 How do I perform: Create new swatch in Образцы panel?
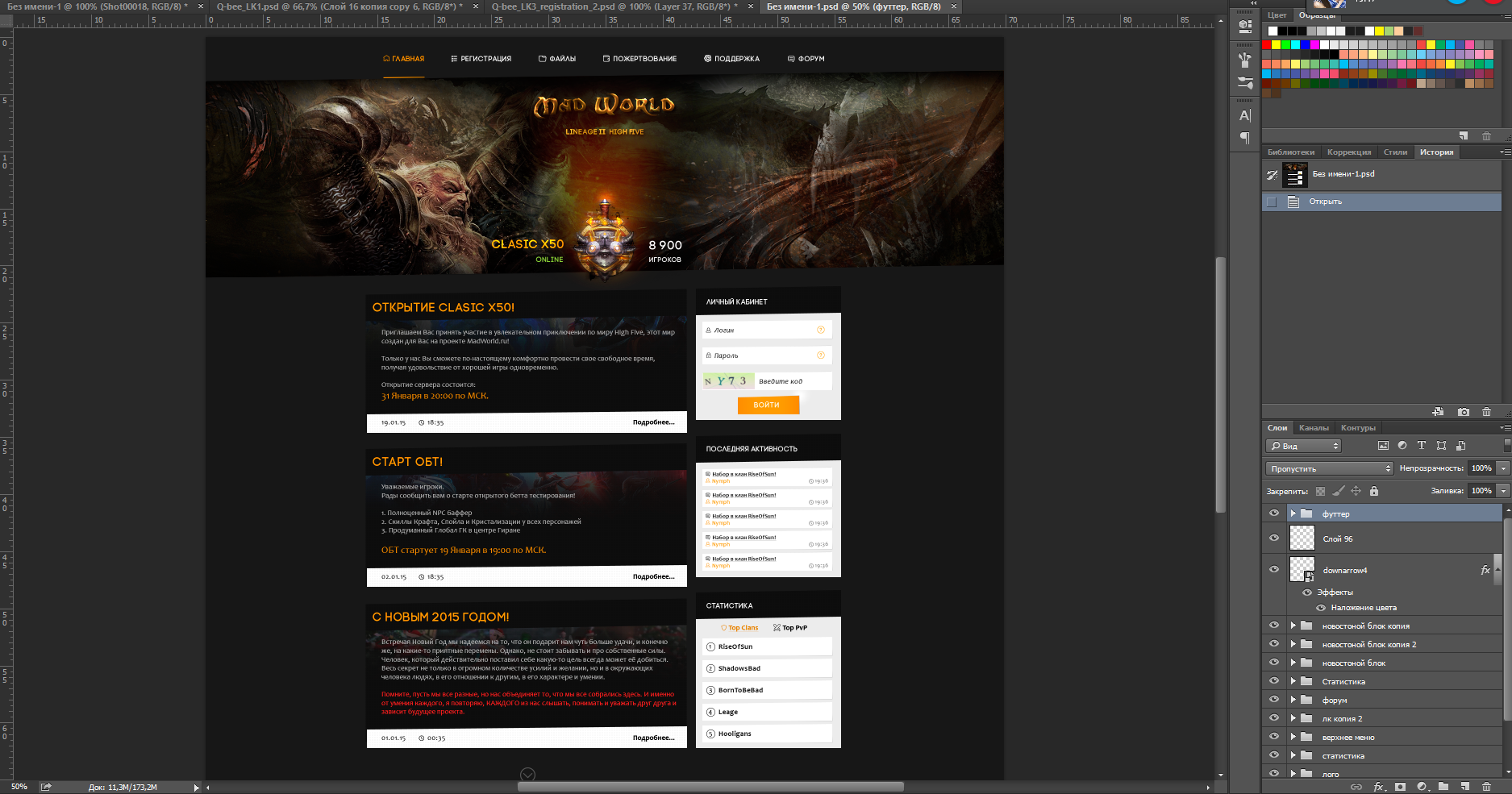coord(1464,135)
